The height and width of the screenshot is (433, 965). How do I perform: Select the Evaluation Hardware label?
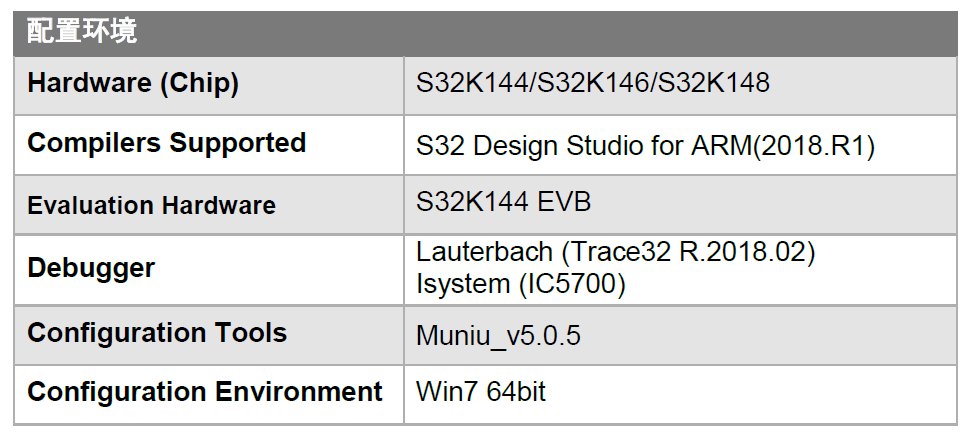point(151,206)
